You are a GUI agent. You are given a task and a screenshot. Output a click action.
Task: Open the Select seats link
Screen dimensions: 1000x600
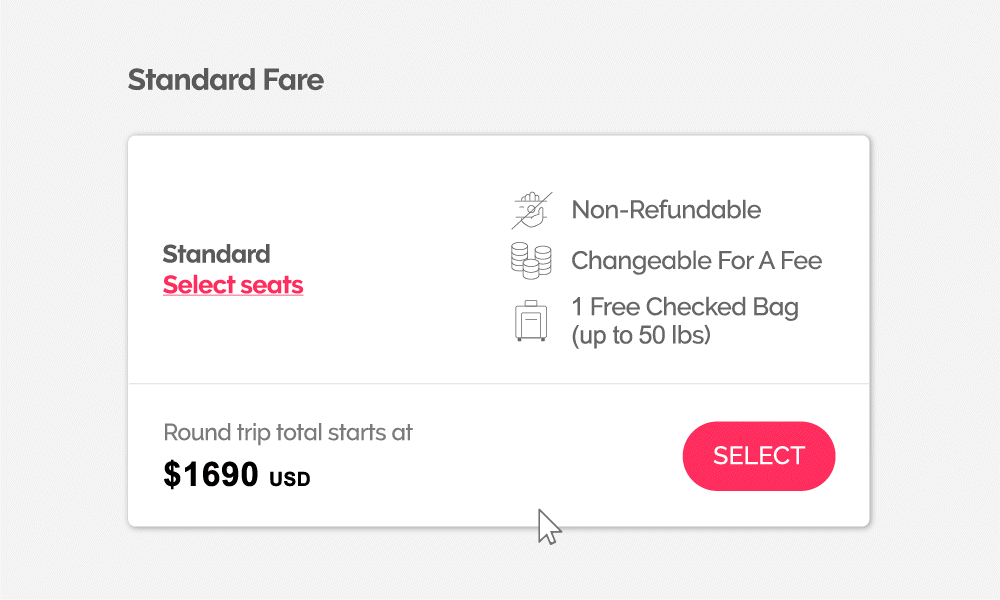[x=233, y=285]
